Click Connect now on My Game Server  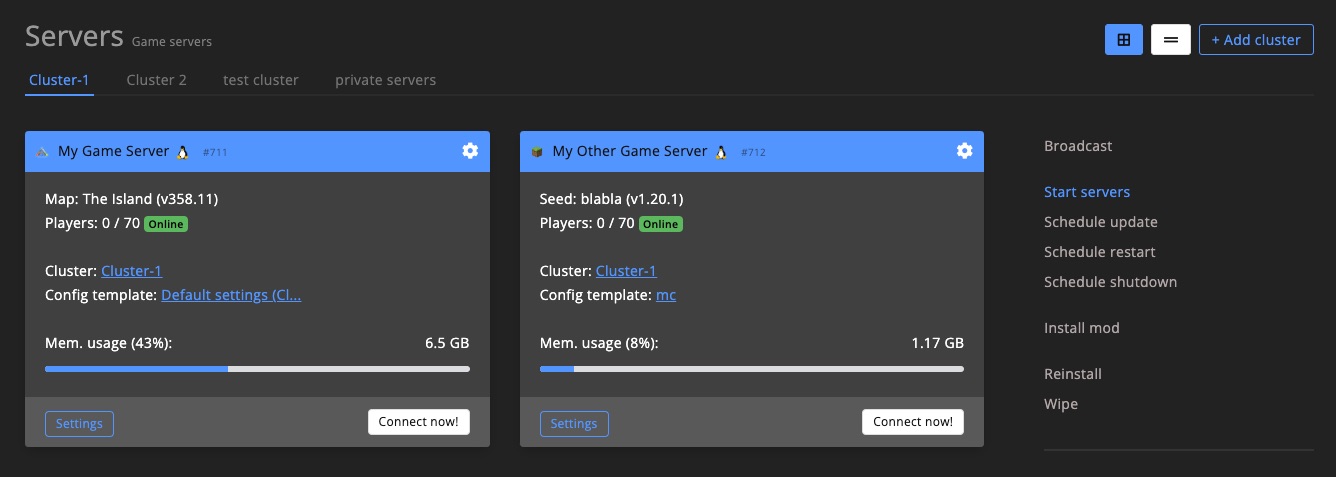pos(418,422)
